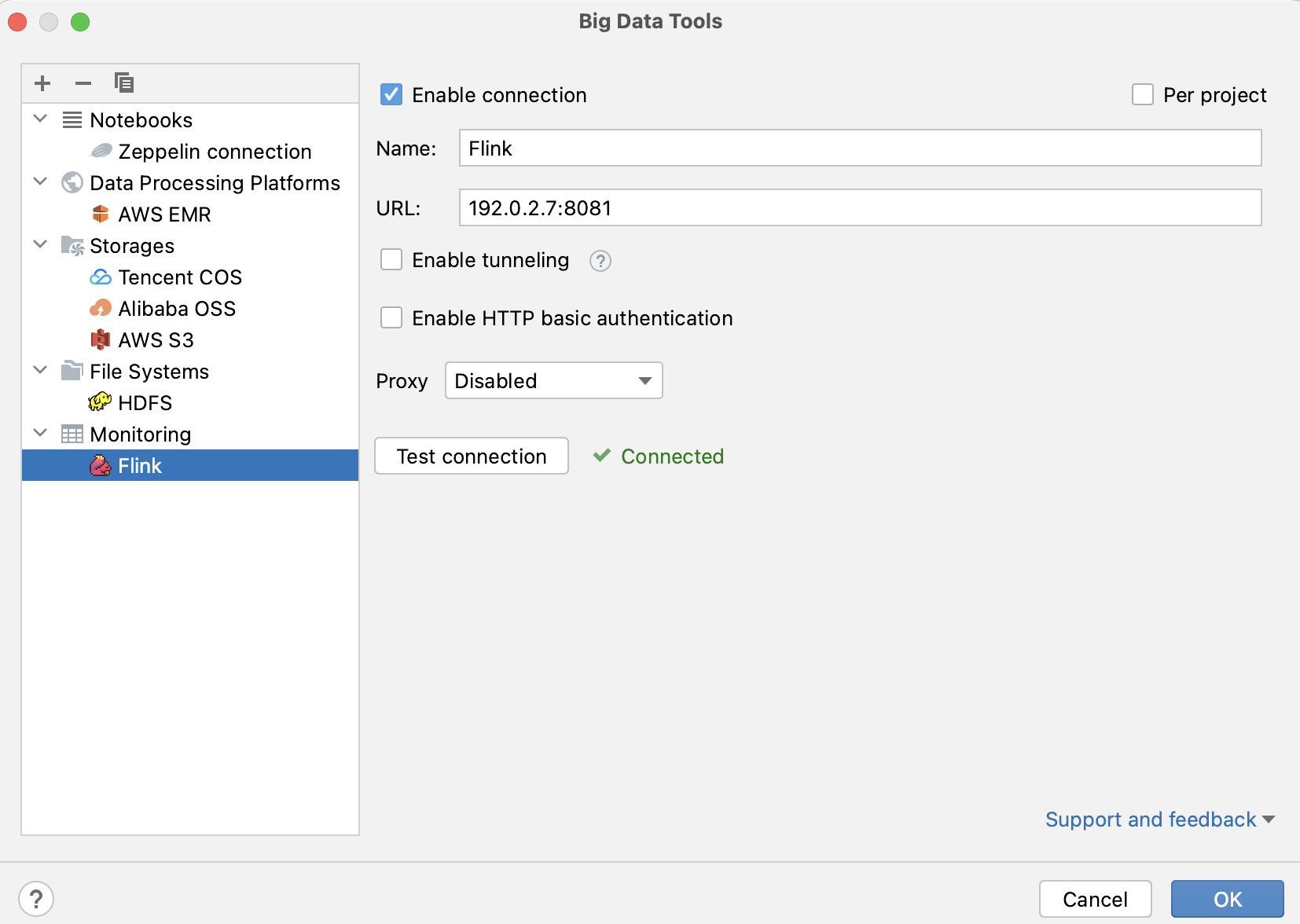Select the Alibaba OSS storage icon
This screenshot has width=1300, height=924.
[x=101, y=308]
